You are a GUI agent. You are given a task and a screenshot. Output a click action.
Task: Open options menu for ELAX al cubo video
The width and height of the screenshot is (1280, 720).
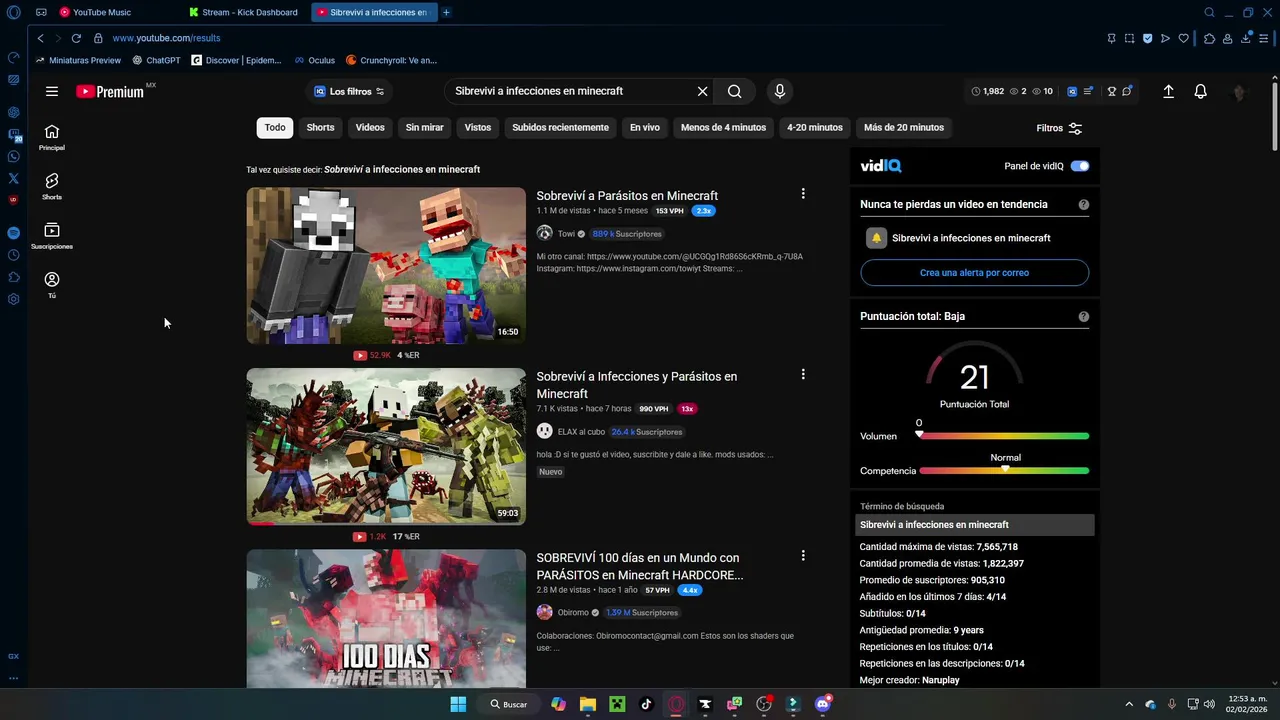point(803,374)
